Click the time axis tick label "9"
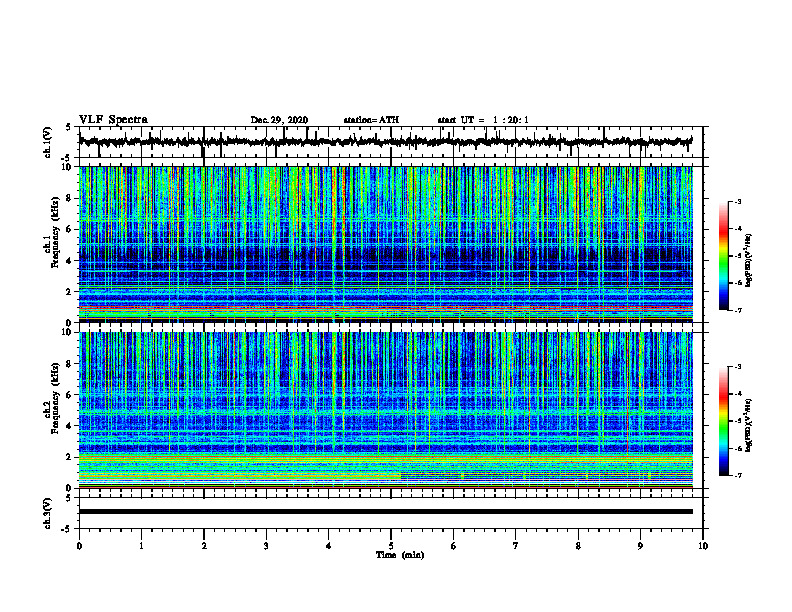The height and width of the screenshot is (612, 792). [x=640, y=546]
